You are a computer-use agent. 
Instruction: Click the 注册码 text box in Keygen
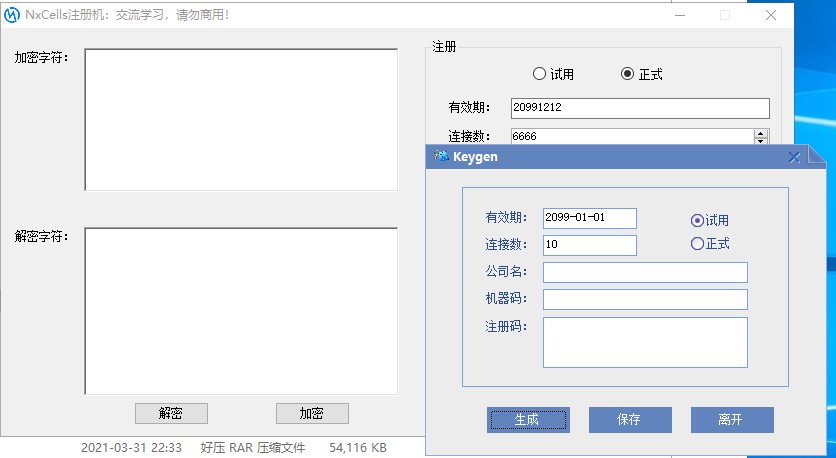(645, 342)
